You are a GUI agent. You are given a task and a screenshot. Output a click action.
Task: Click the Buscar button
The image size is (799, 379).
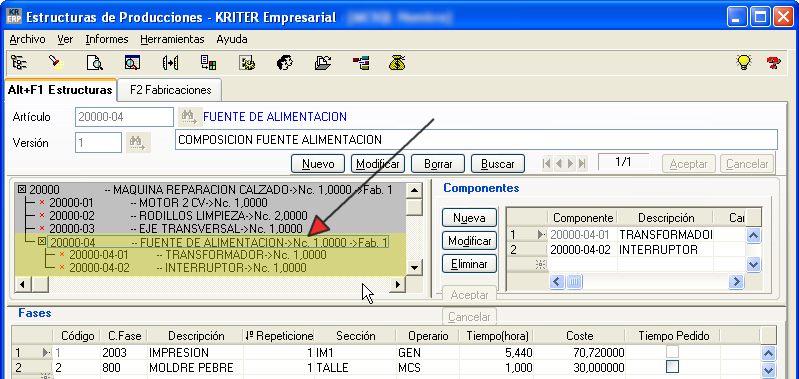click(x=498, y=164)
